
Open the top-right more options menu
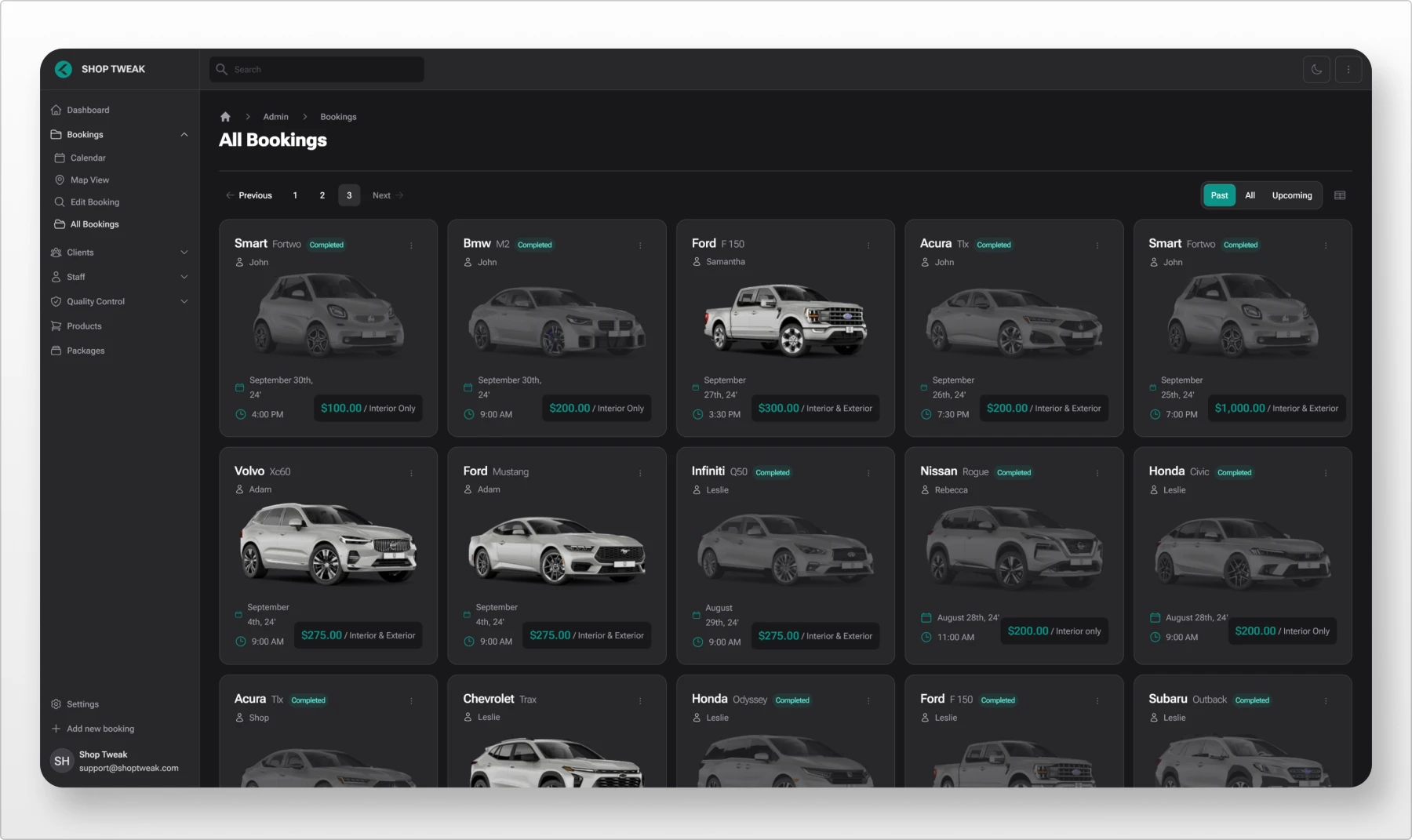click(1348, 69)
